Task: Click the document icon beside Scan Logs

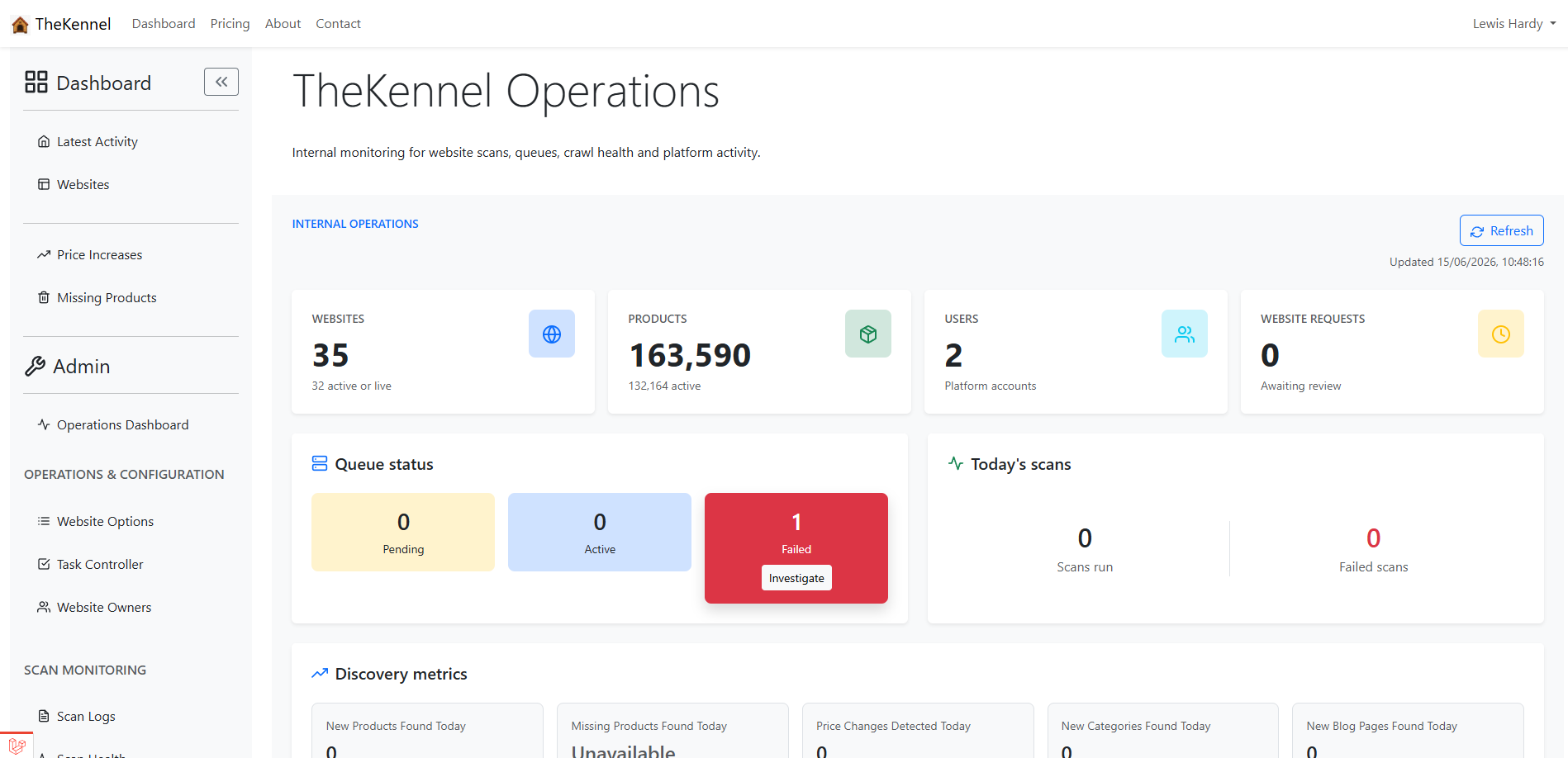Action: (44, 716)
